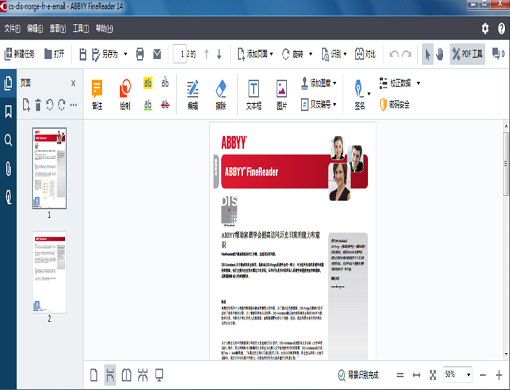Open the Add Stamp (添加图章) dropdown
The height and width of the screenshot is (390, 510).
pyautogui.click(x=318, y=83)
